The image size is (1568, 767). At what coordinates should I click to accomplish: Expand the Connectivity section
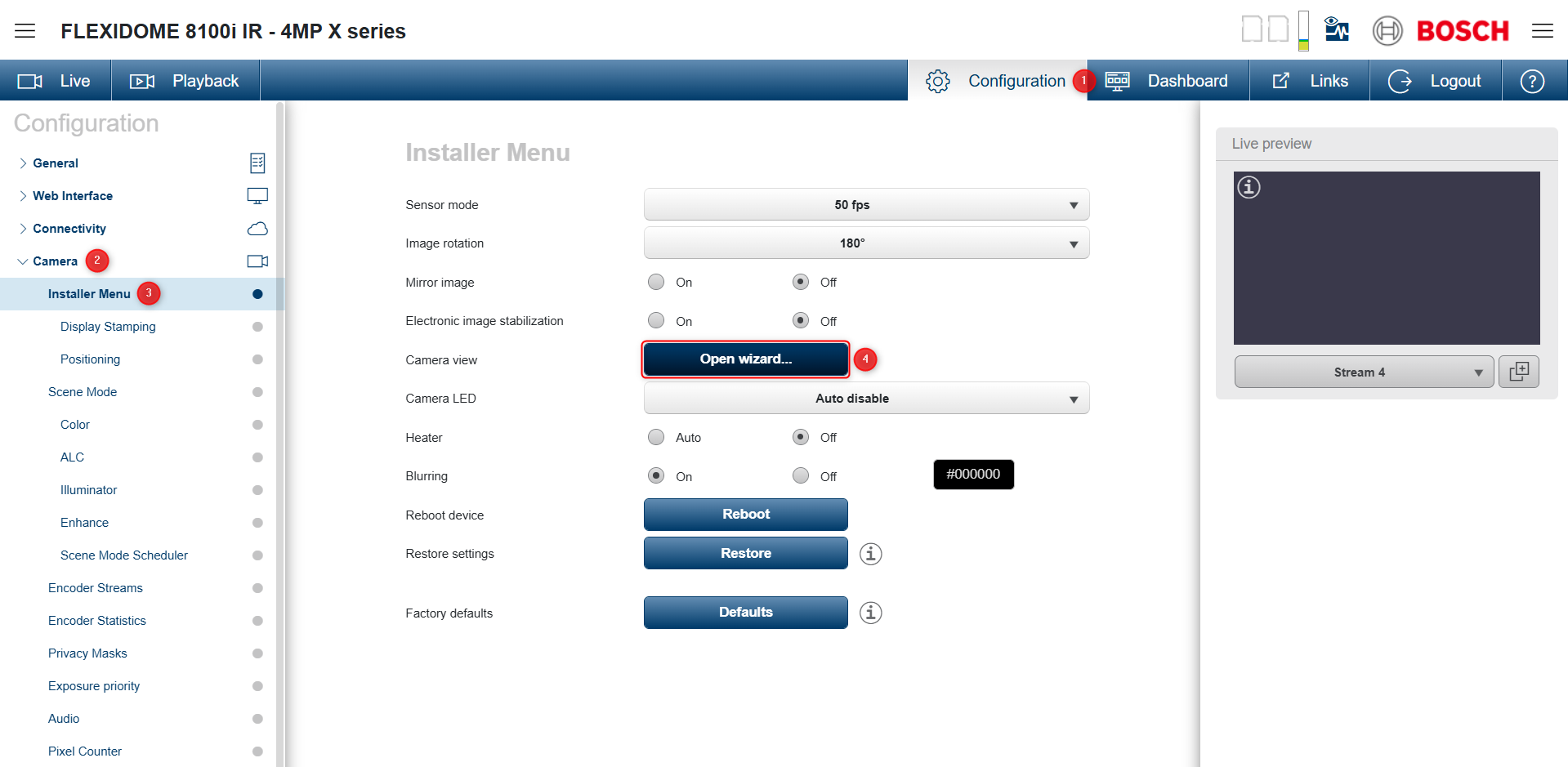23,229
